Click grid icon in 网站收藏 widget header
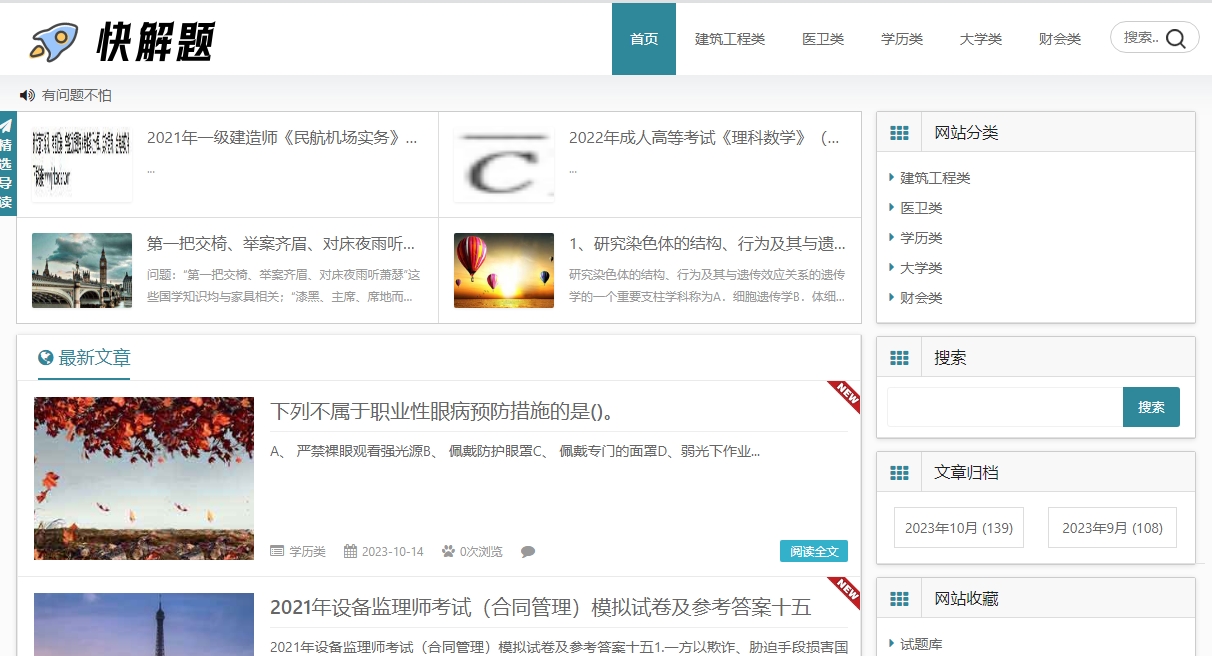 coord(899,599)
